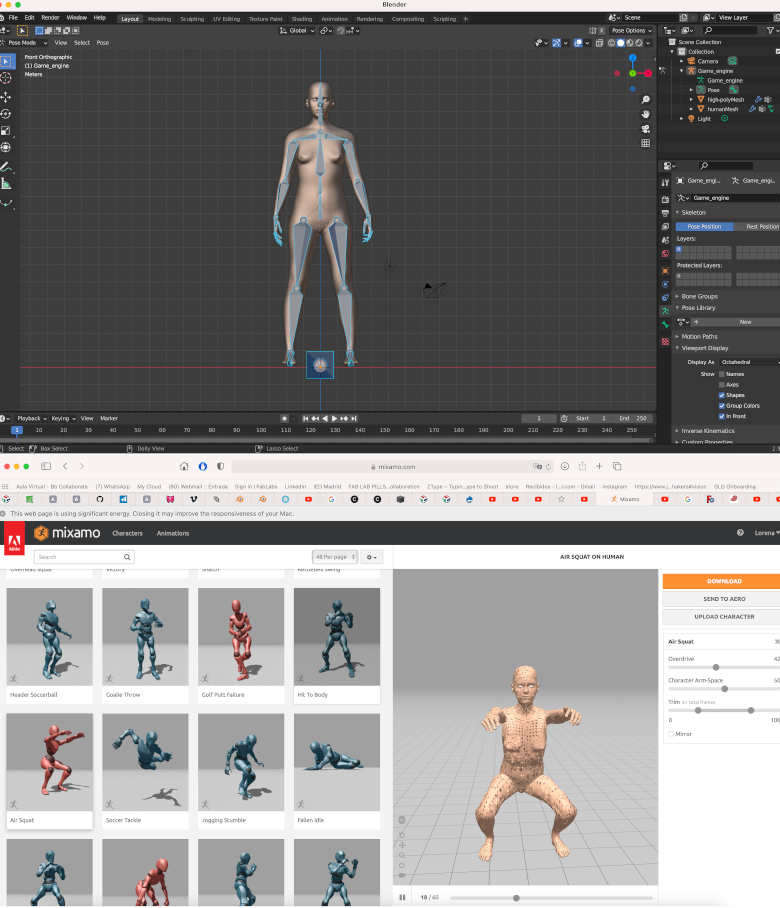Open the Object Data armature properties tab
780x908 pixels.
pos(665,312)
